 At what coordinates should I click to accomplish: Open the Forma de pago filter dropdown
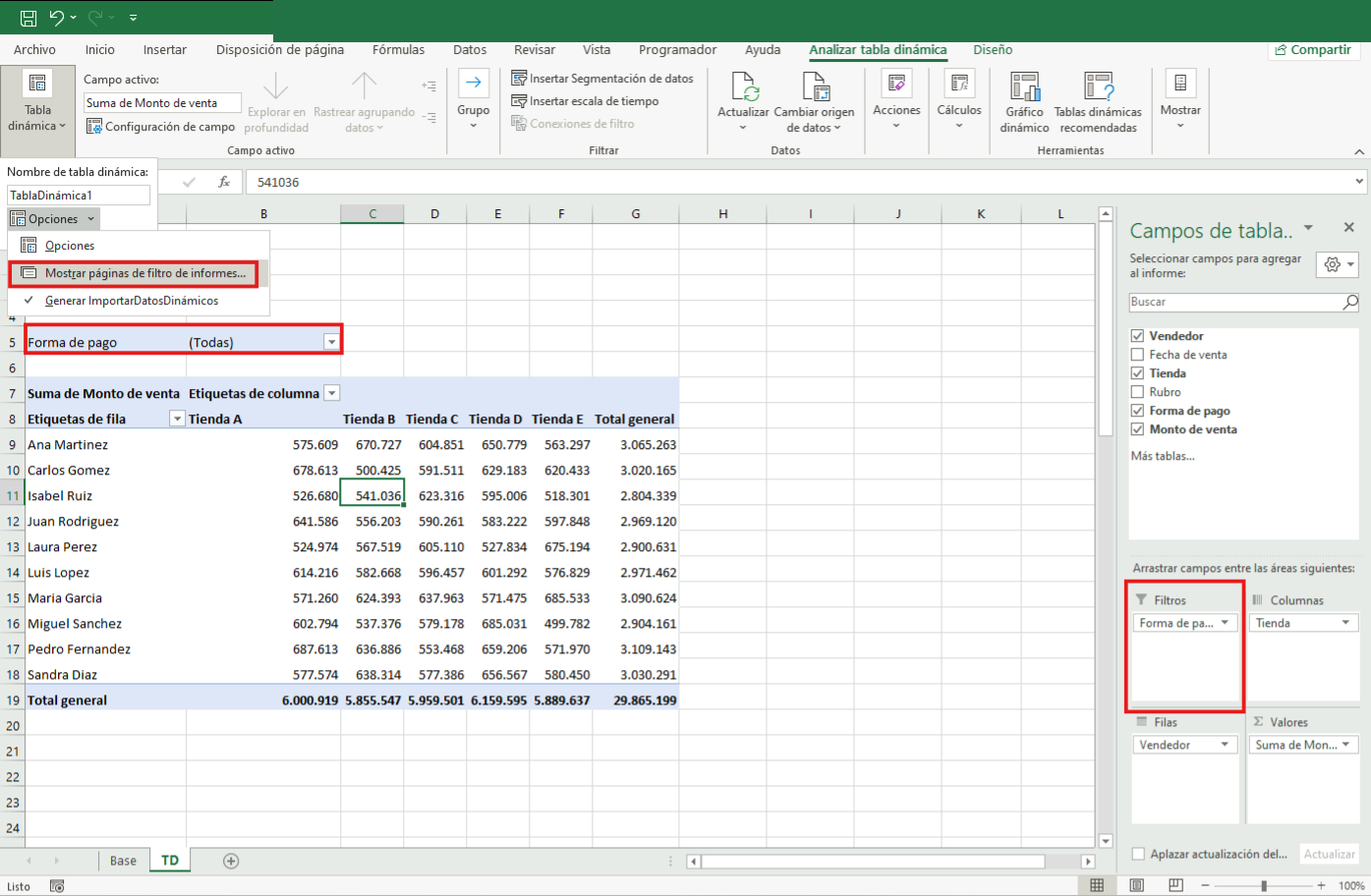pyautogui.click(x=332, y=342)
